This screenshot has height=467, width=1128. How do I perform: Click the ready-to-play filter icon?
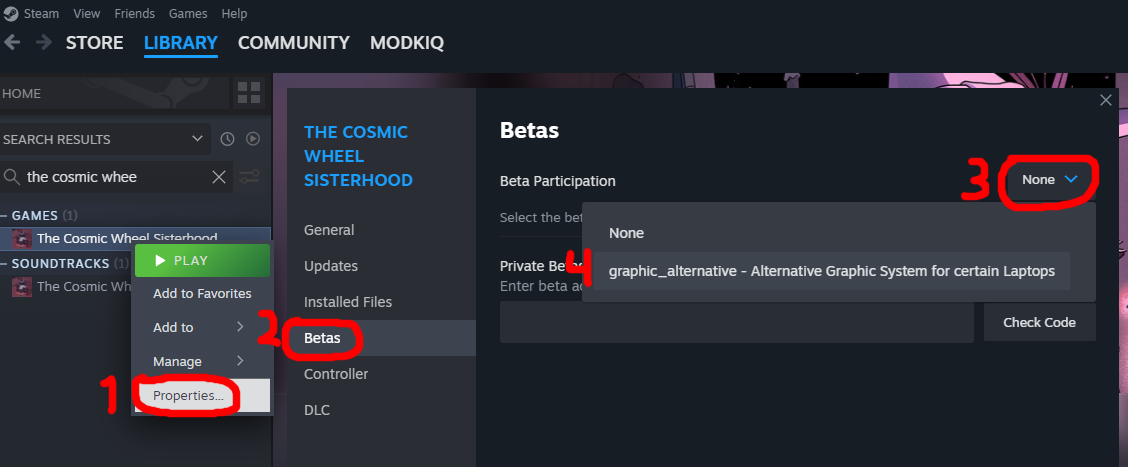[x=253, y=139]
